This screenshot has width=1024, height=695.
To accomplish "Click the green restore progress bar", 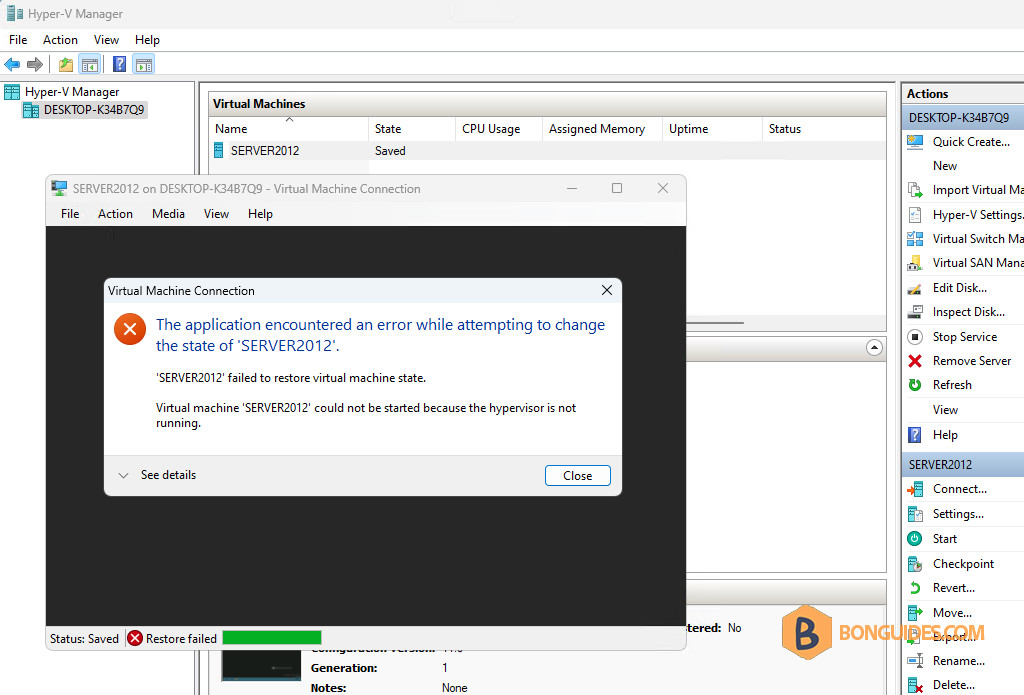I will [x=272, y=638].
